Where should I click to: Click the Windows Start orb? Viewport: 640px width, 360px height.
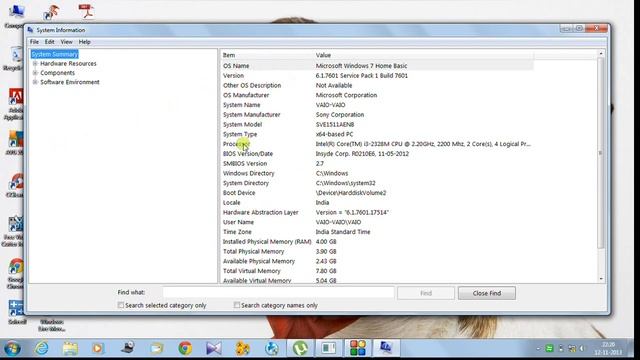click(12, 348)
